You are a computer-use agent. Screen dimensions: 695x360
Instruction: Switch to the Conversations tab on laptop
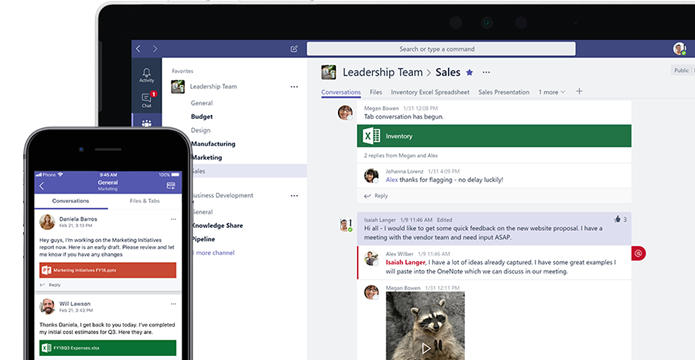pos(341,92)
